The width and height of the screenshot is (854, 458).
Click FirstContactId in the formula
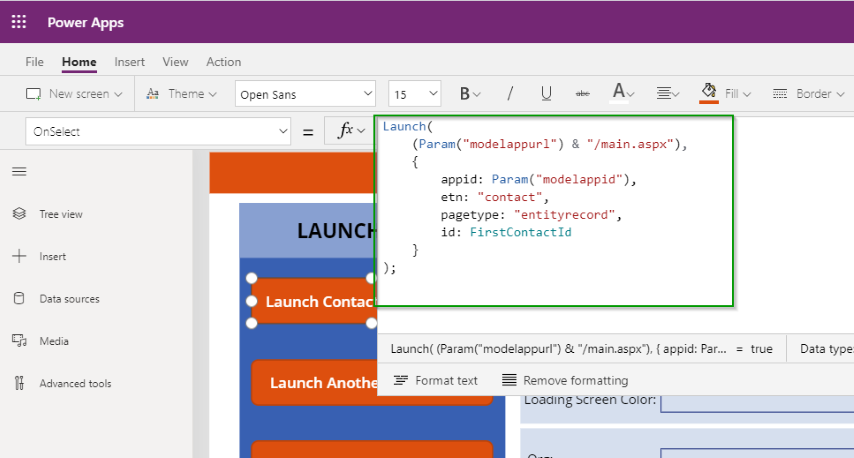coord(521,232)
